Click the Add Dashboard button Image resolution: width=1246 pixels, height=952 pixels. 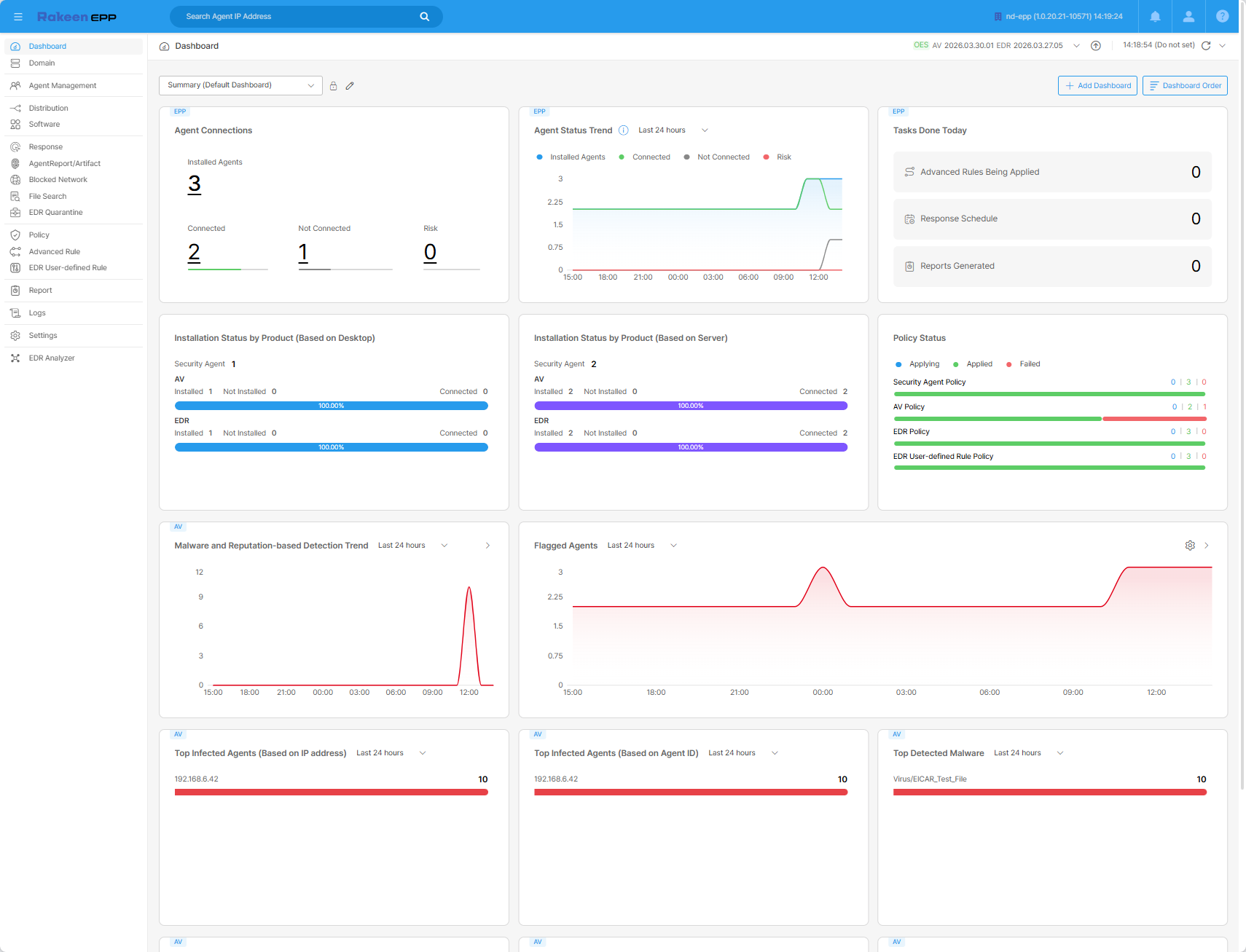(x=1097, y=86)
